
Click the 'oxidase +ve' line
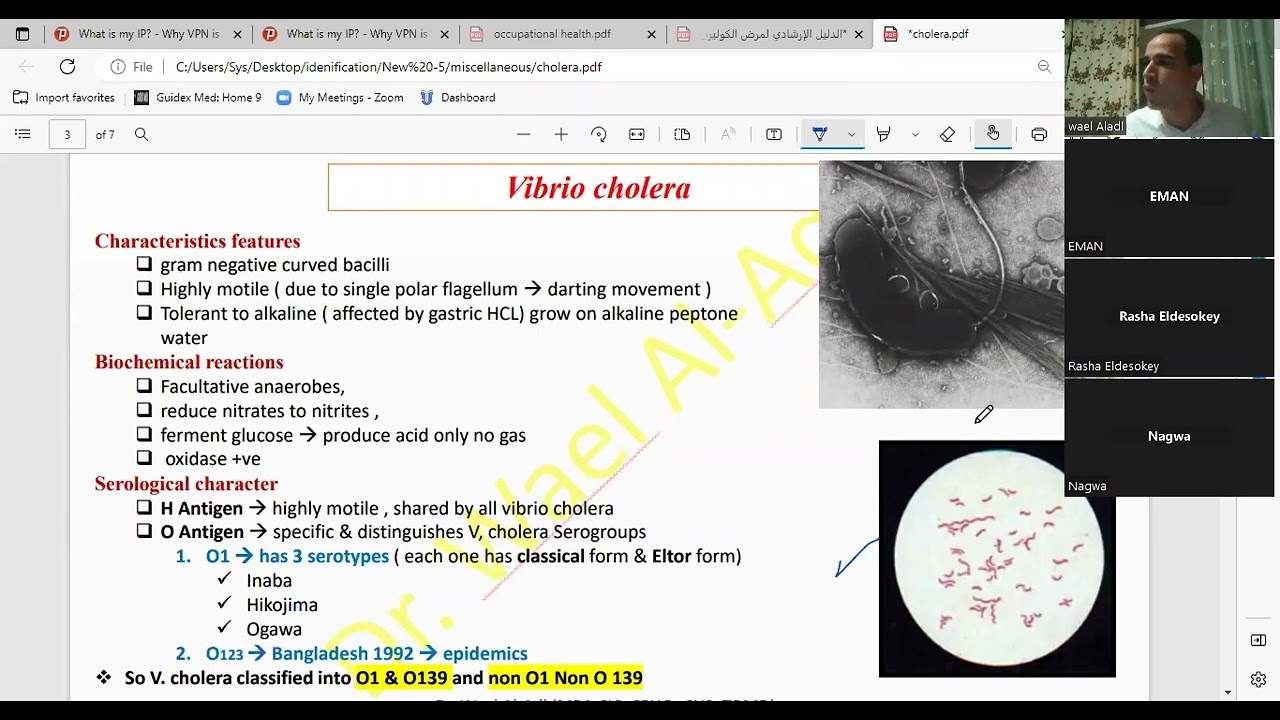[213, 459]
